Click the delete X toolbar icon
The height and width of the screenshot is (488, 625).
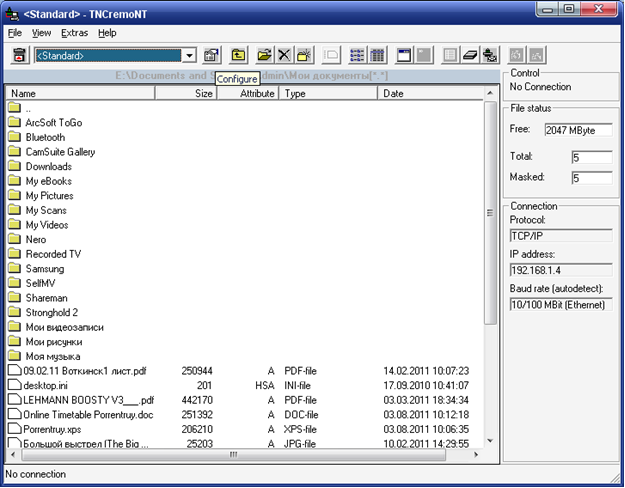coord(284,56)
